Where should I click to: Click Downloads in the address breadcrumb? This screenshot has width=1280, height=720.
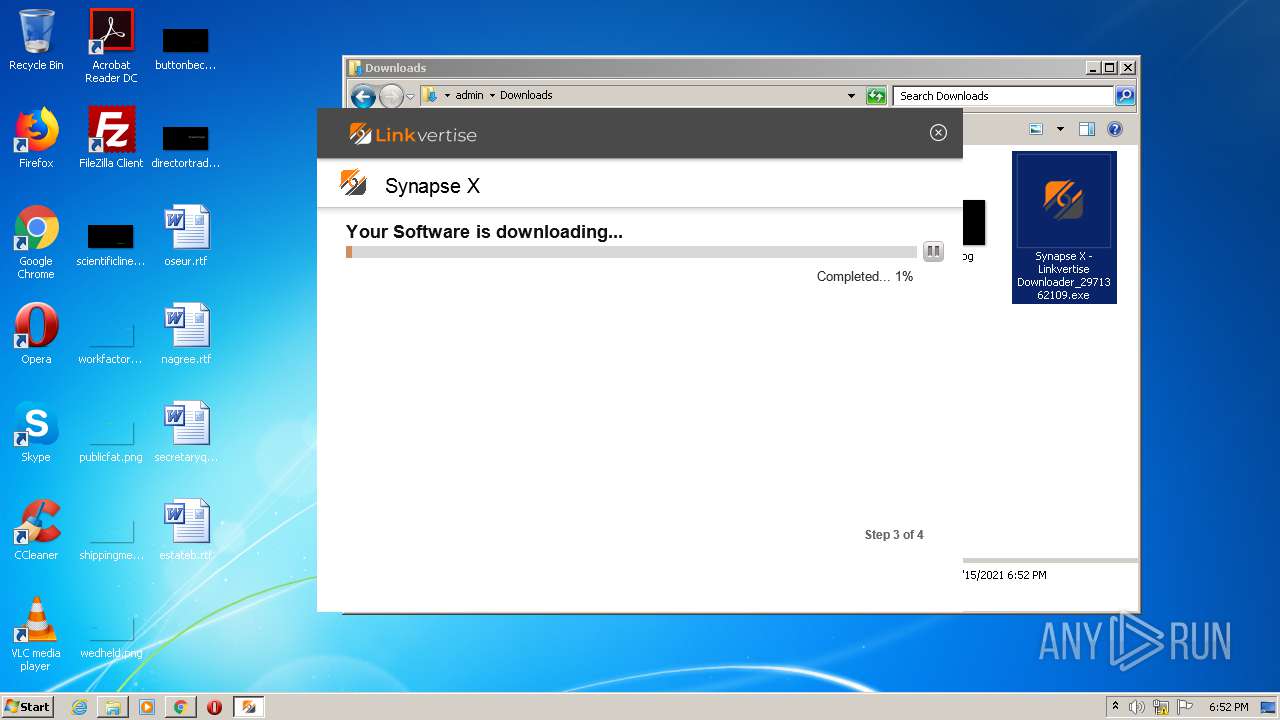click(x=526, y=96)
